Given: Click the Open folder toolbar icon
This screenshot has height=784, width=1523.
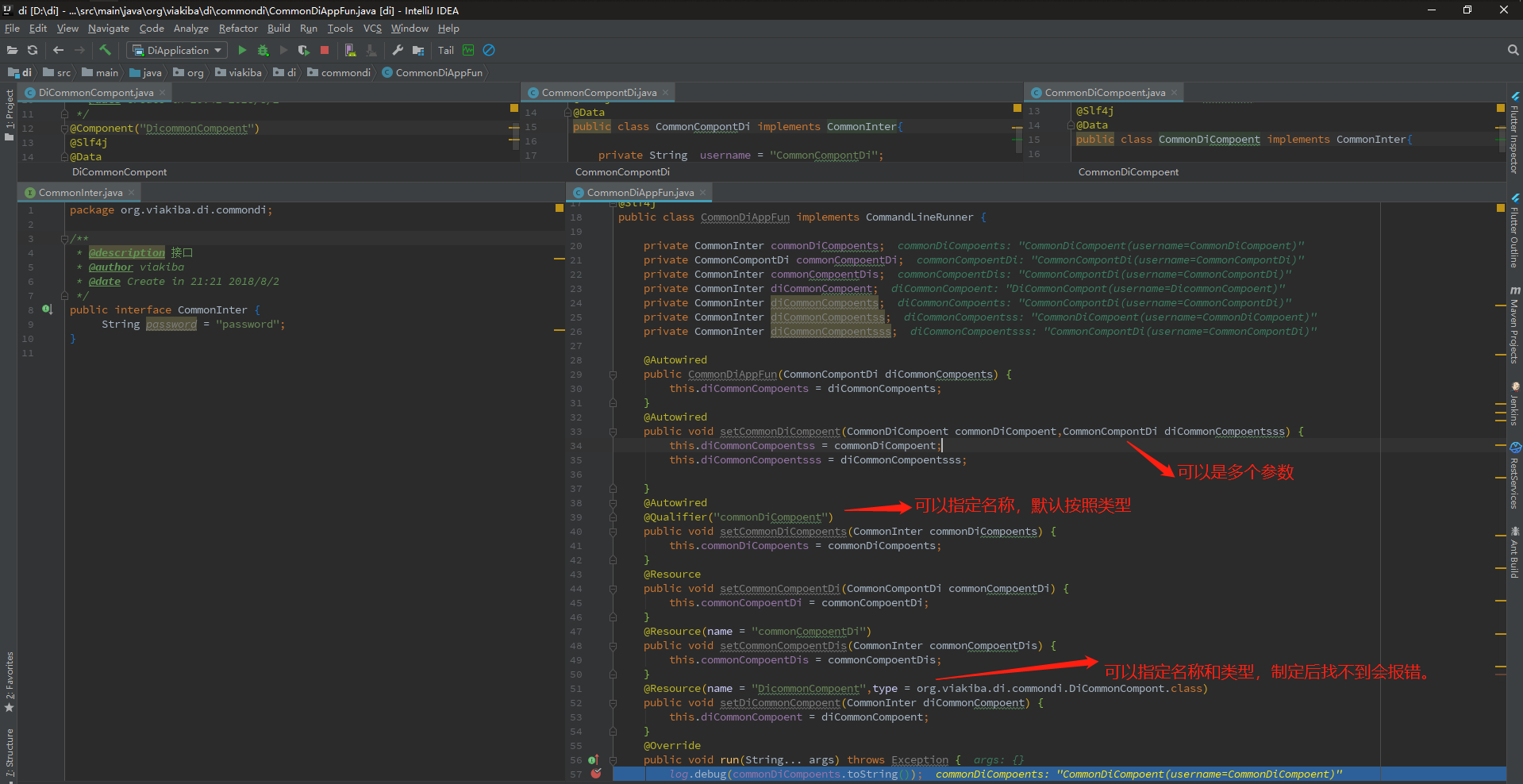Looking at the screenshot, I should (x=12, y=50).
